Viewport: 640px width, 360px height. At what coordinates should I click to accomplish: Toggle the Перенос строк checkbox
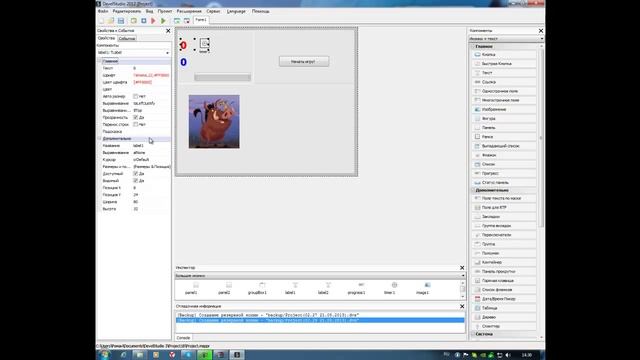(x=136, y=124)
